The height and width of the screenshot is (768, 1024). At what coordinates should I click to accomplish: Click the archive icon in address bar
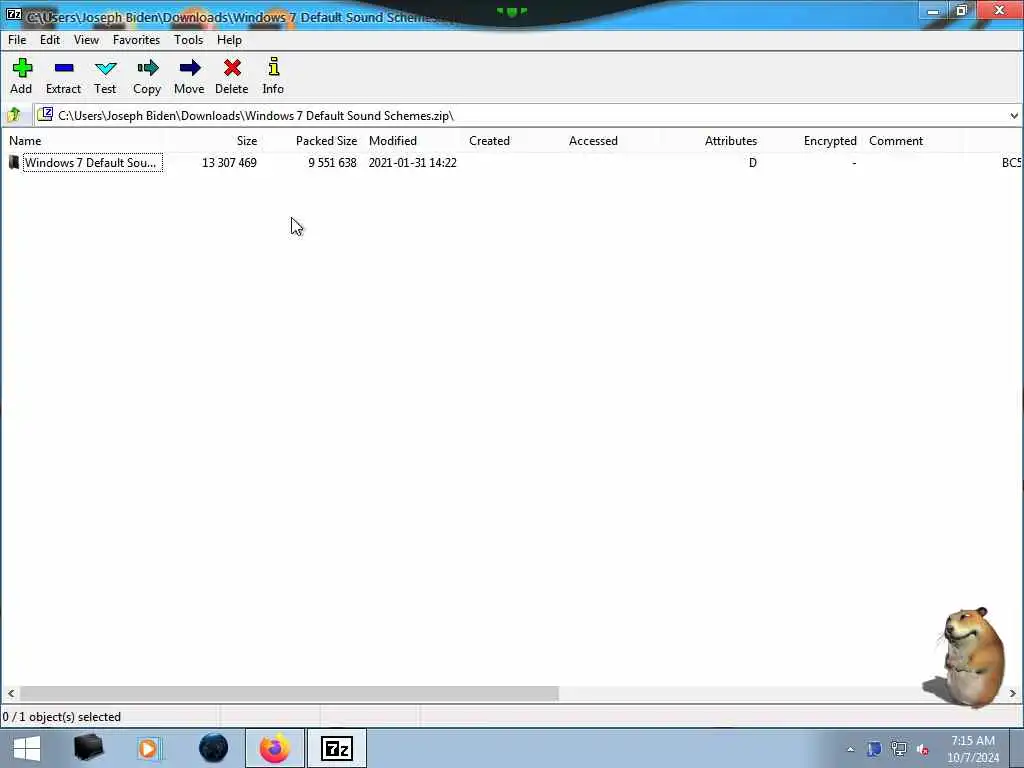coord(45,115)
